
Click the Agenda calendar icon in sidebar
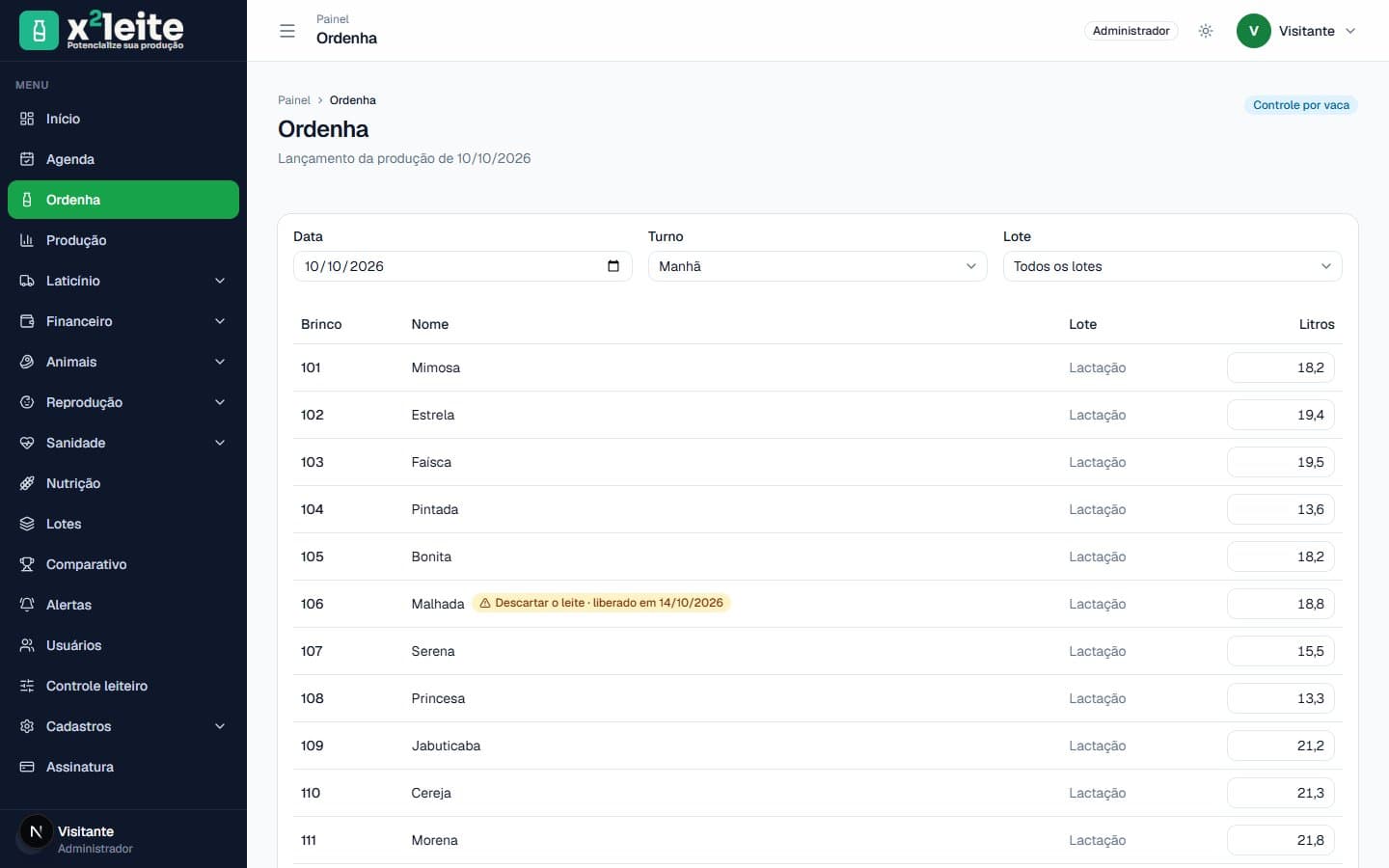[27, 159]
